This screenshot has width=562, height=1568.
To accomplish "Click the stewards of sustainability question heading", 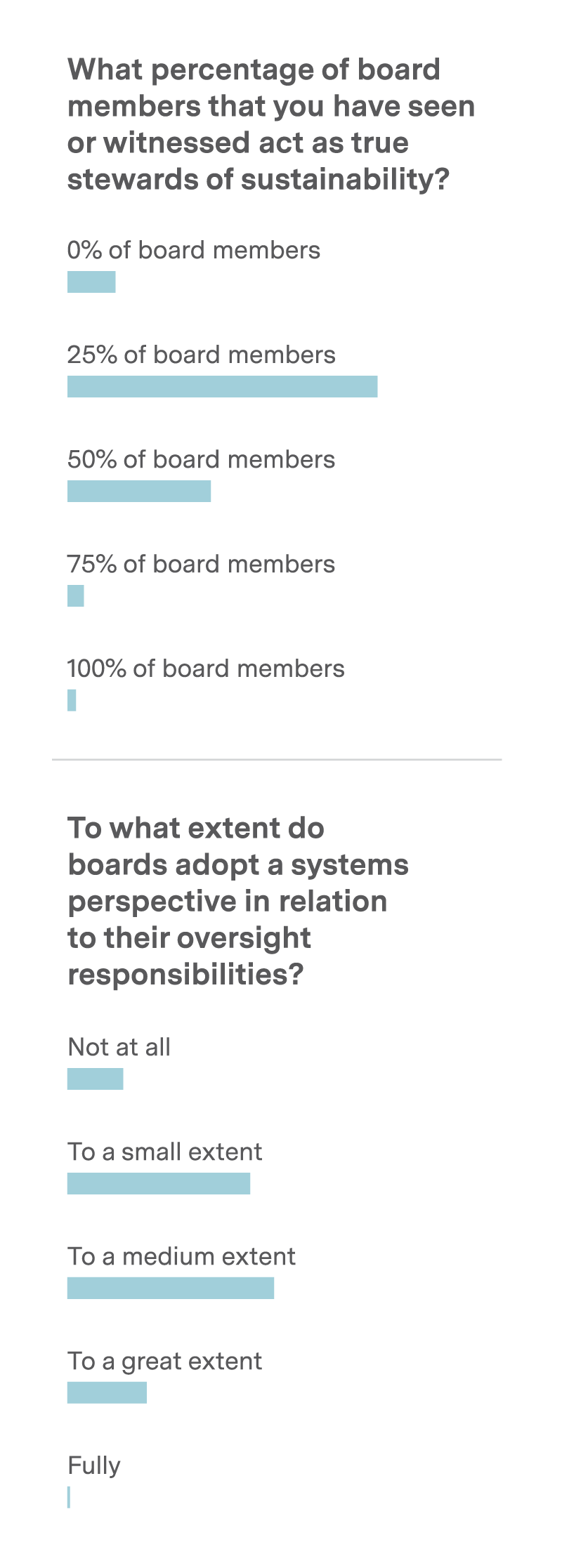I will click(271, 124).
